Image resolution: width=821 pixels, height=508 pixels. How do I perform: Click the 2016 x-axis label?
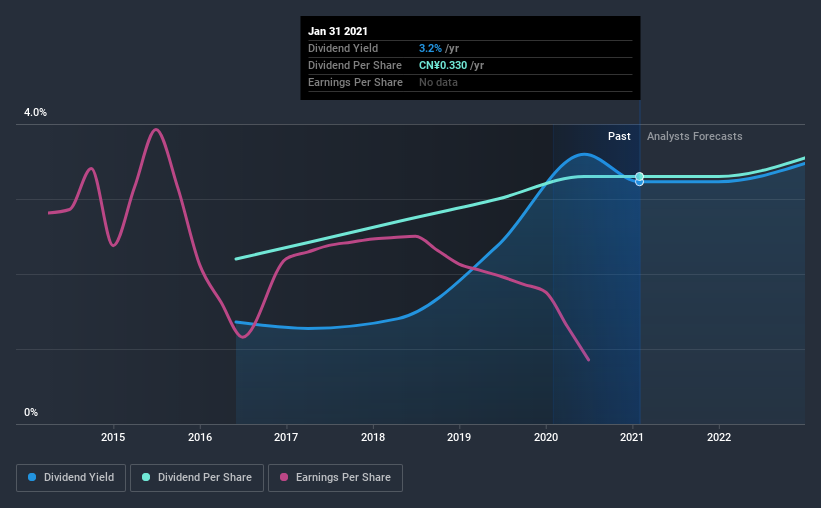pyautogui.click(x=200, y=437)
